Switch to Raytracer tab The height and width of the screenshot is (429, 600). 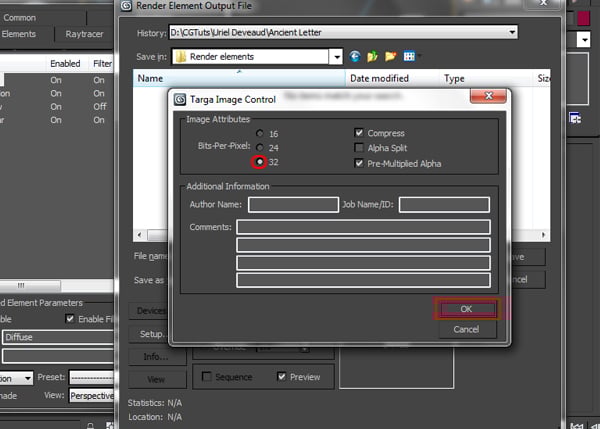pyautogui.click(x=84, y=34)
